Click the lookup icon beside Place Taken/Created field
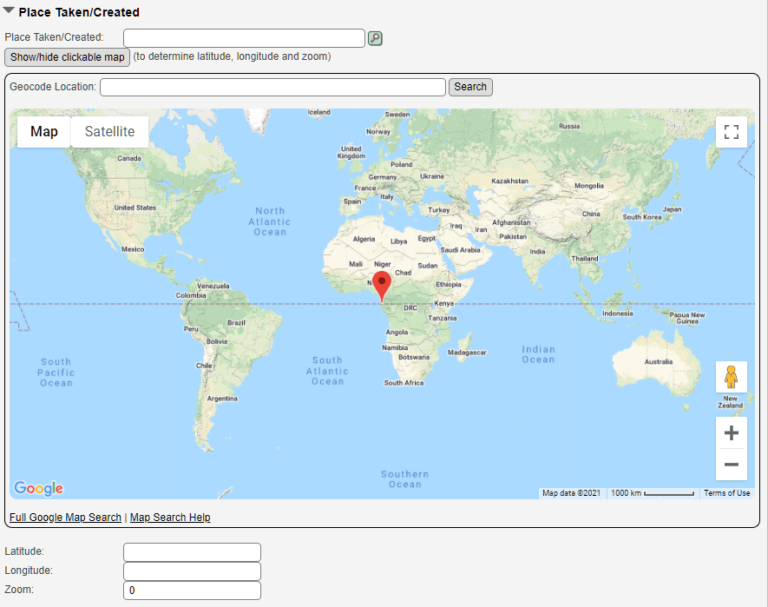This screenshot has width=768, height=607. pyautogui.click(x=375, y=38)
